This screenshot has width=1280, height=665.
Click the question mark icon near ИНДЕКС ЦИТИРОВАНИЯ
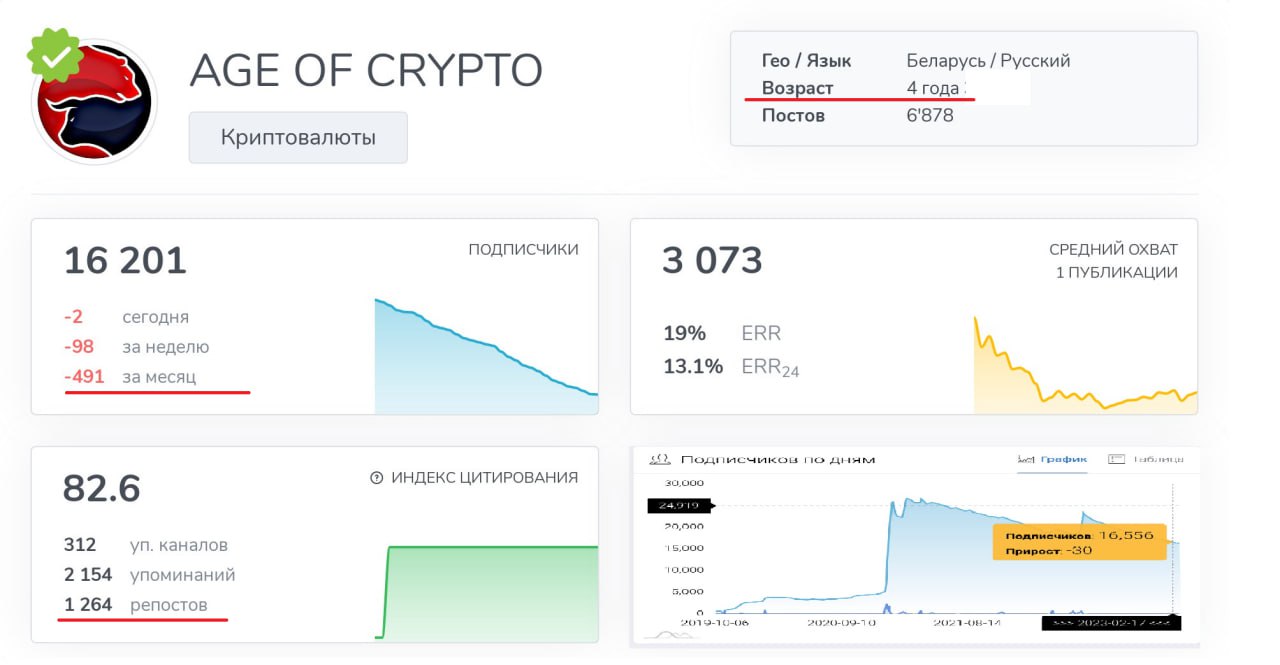(x=377, y=478)
